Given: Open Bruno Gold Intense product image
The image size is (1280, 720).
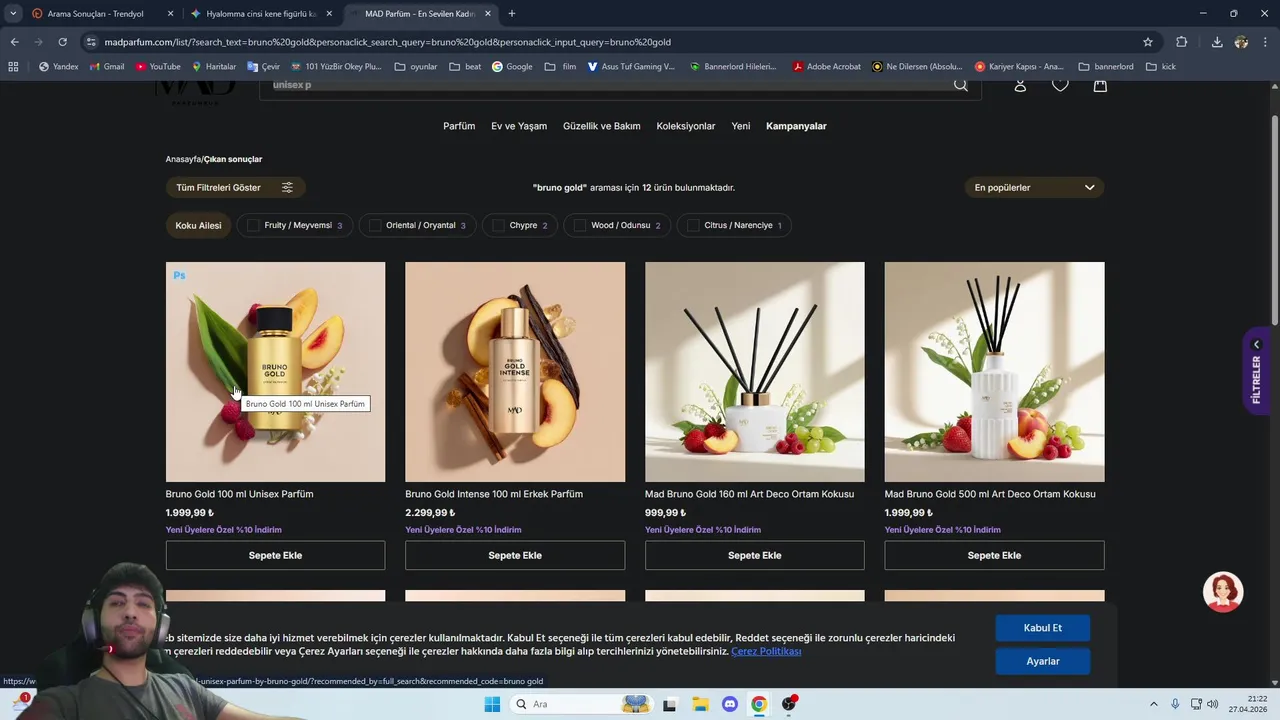Looking at the screenshot, I should 515,372.
